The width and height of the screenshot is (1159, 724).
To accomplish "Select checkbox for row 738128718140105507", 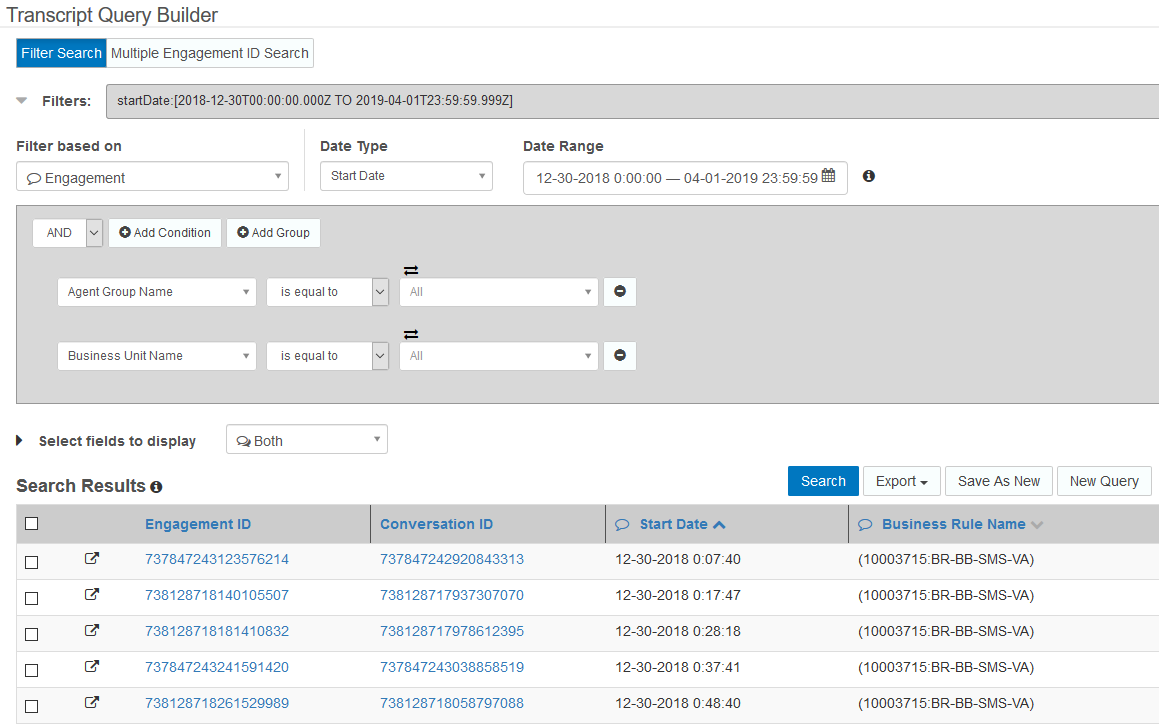I will click(x=32, y=598).
